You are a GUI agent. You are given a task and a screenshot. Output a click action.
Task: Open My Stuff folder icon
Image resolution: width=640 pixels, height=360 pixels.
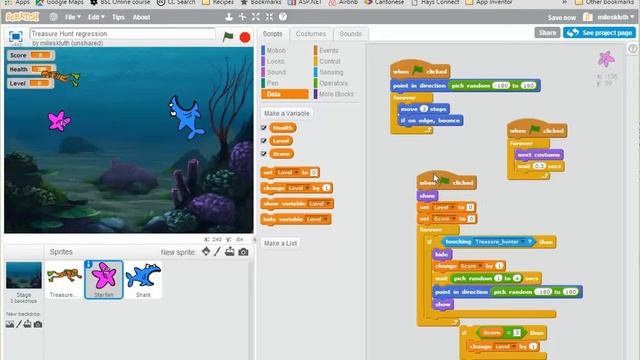pyautogui.click(x=588, y=17)
